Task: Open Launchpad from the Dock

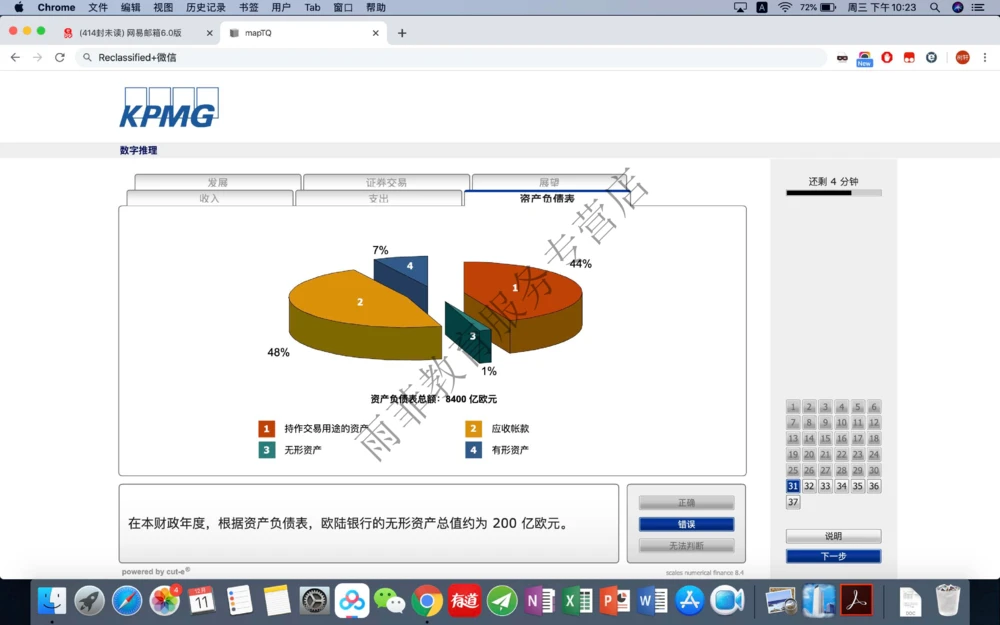Action: click(88, 602)
